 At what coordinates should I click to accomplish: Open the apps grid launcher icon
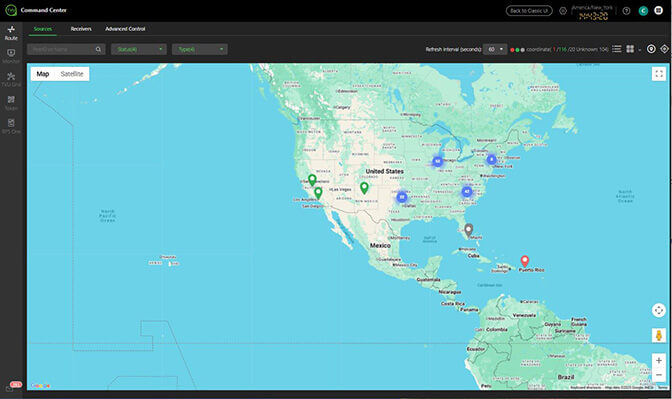click(659, 11)
